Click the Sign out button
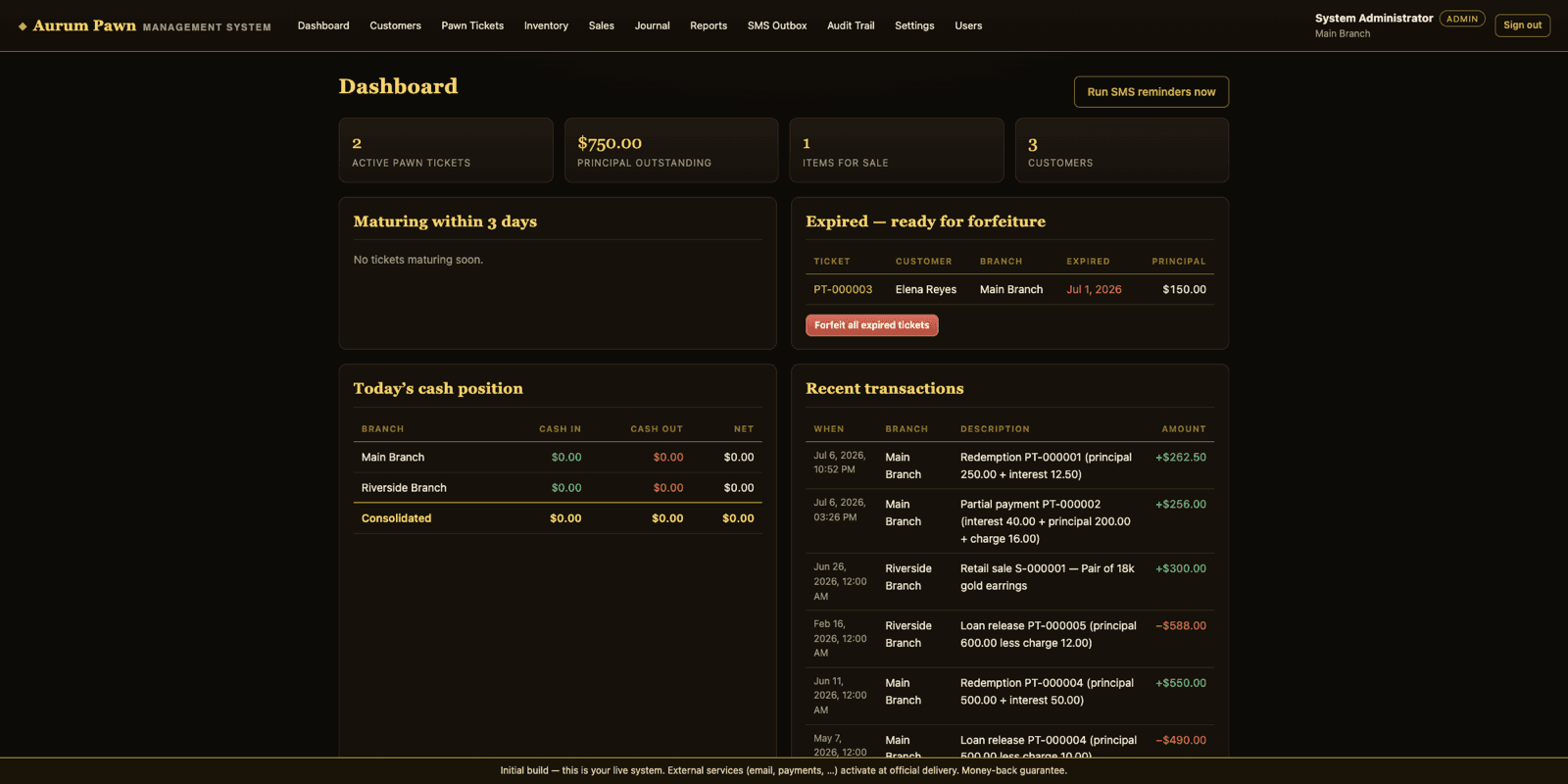Screen dimensions: 1568x784 click(1522, 25)
